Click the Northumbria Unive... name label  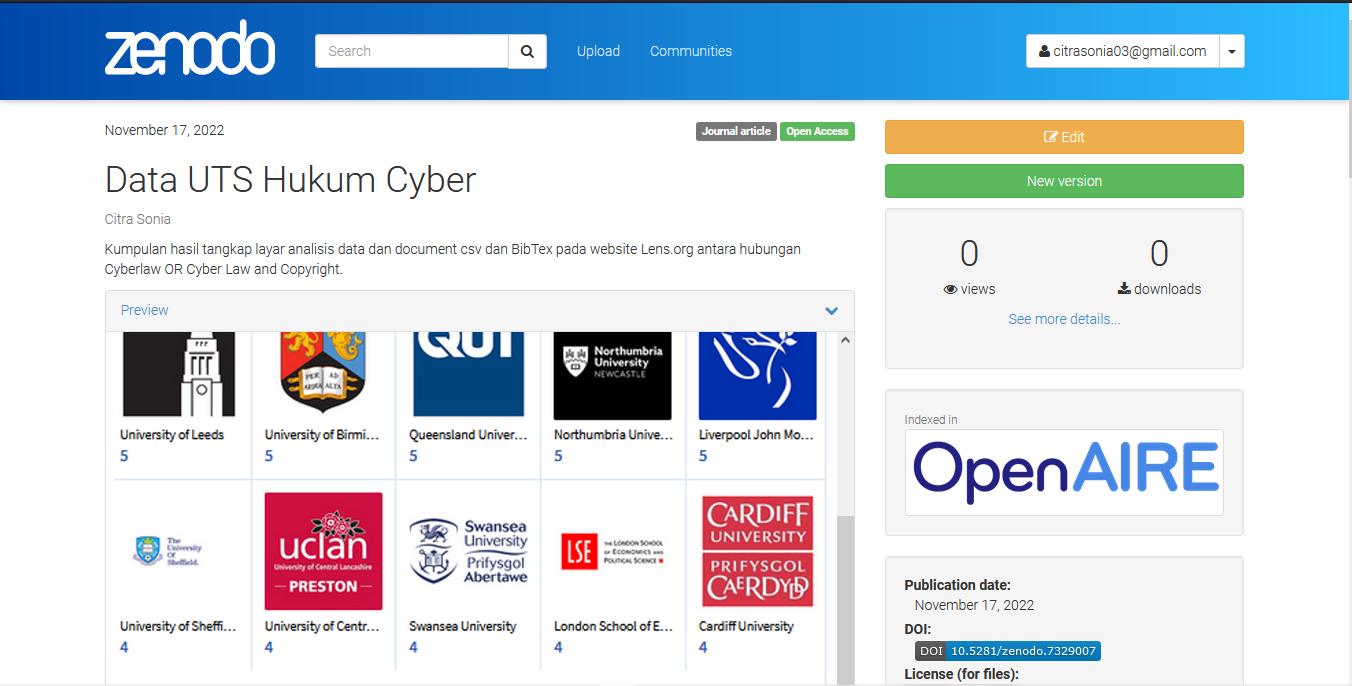point(613,435)
